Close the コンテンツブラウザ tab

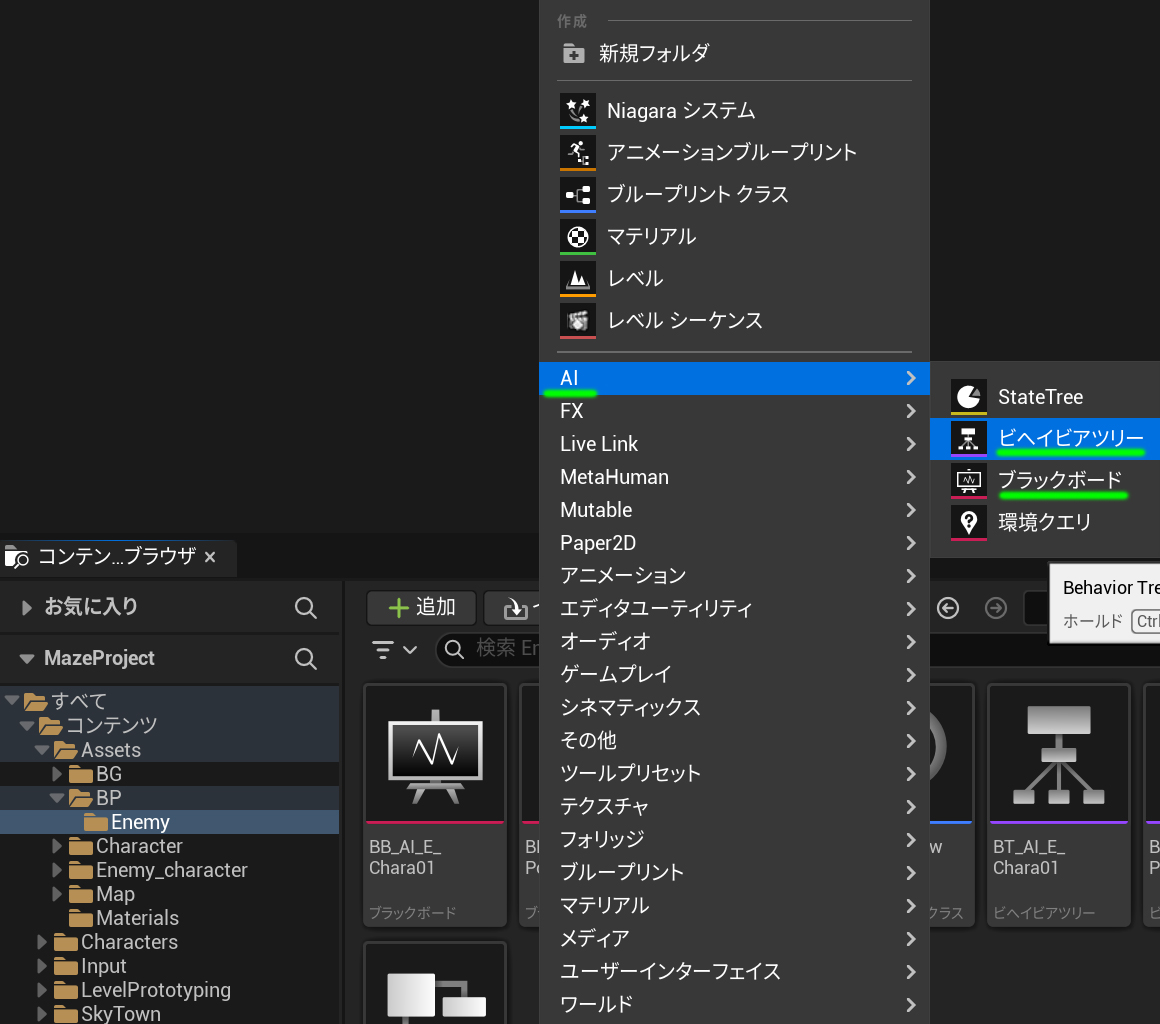pyautogui.click(x=210, y=557)
